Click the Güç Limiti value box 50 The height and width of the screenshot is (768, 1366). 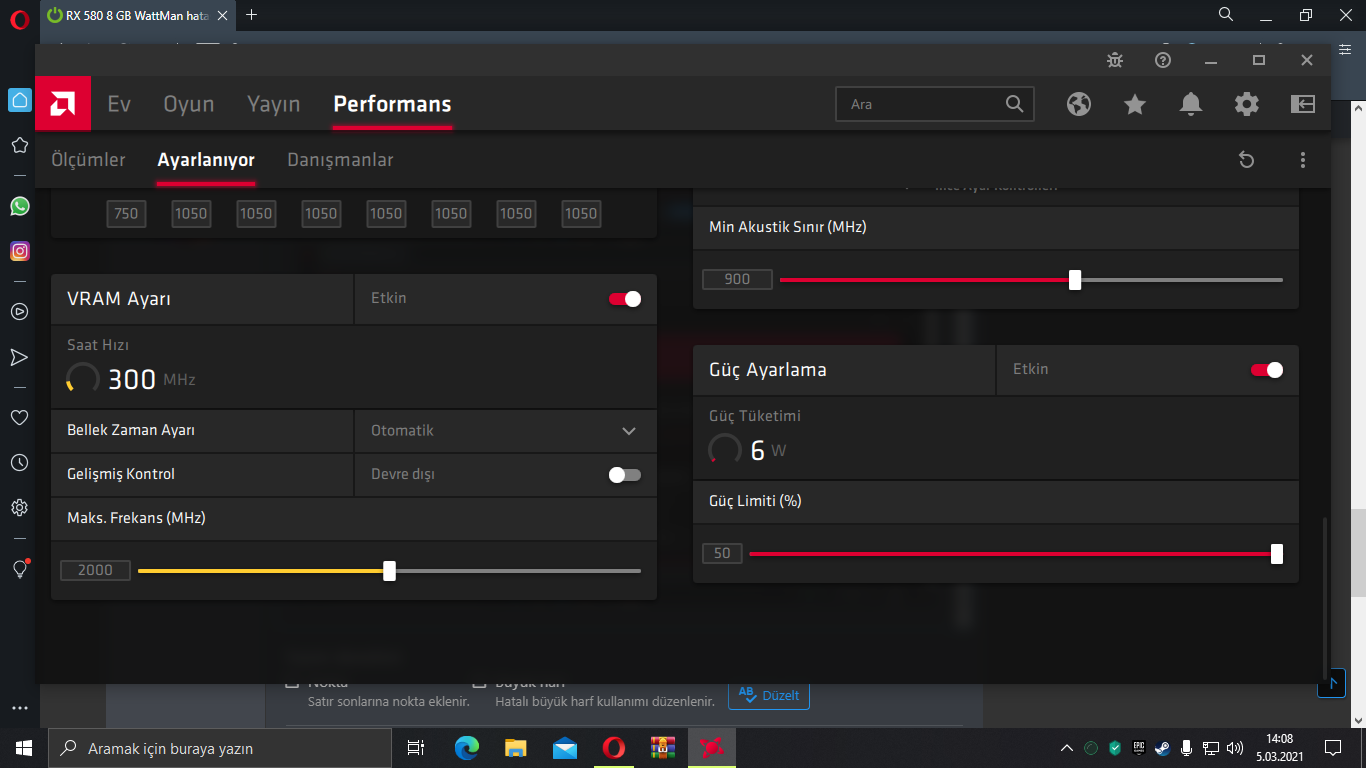click(722, 553)
